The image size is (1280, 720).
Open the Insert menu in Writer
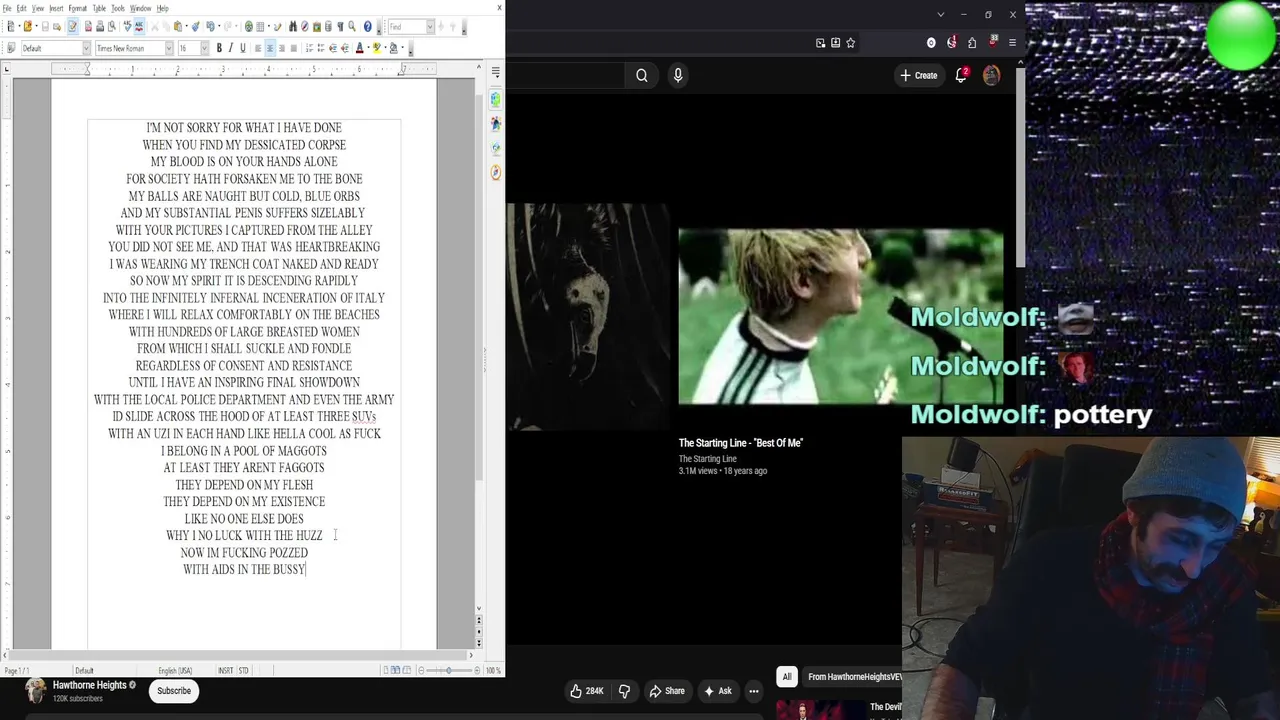point(56,8)
